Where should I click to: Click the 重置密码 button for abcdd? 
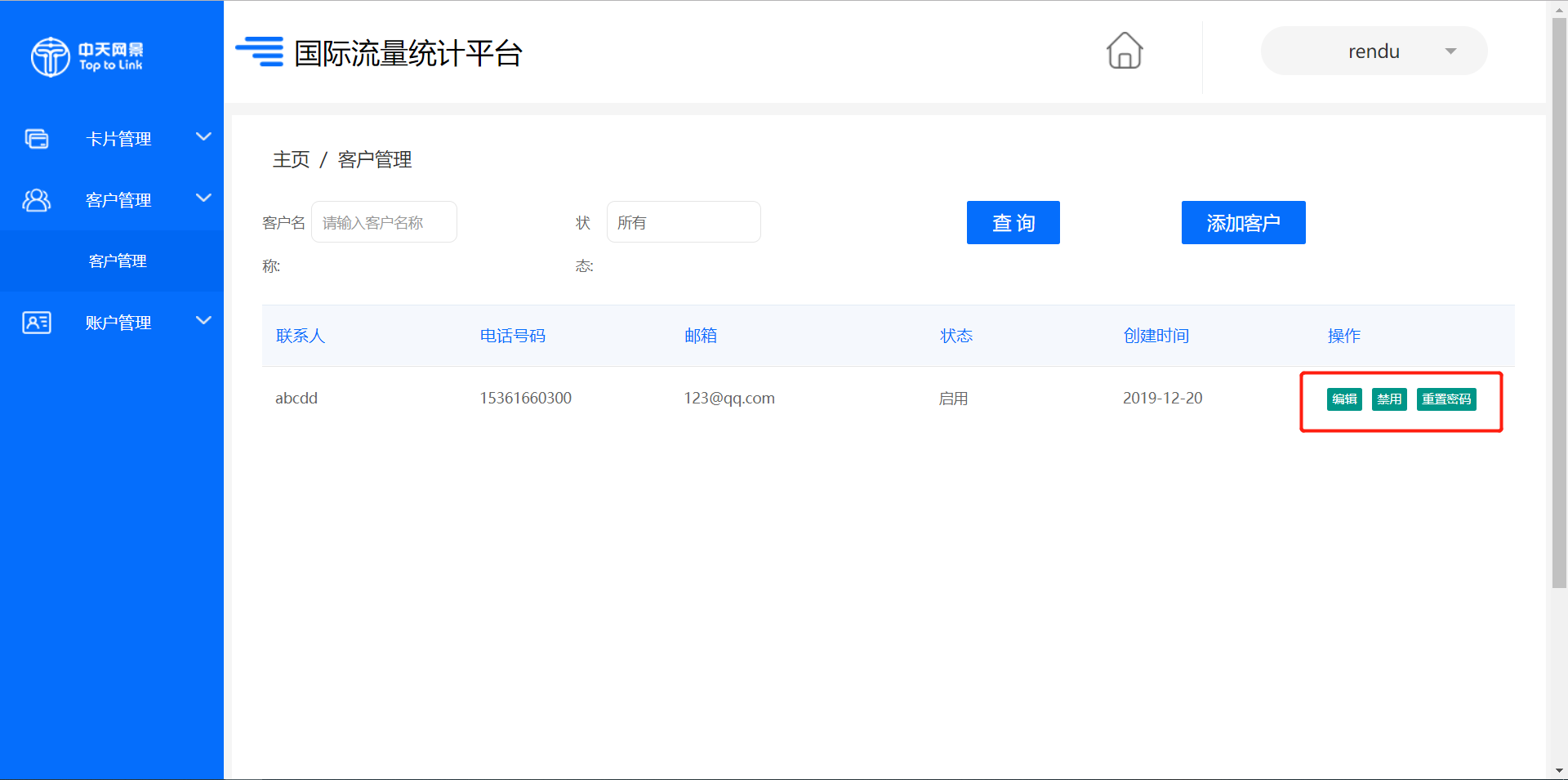click(1446, 399)
